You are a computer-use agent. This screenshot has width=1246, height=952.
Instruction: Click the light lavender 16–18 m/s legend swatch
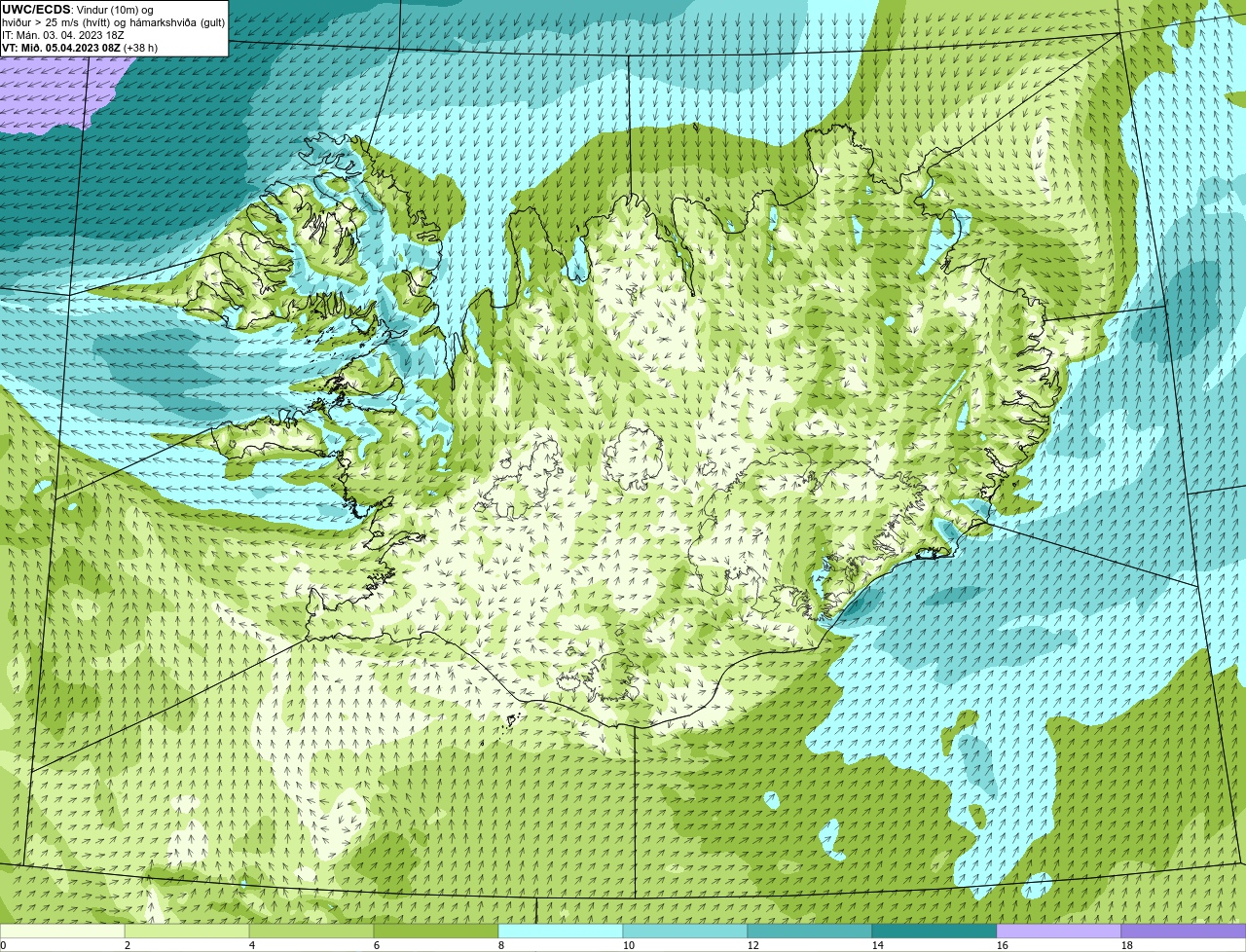[1059, 931]
